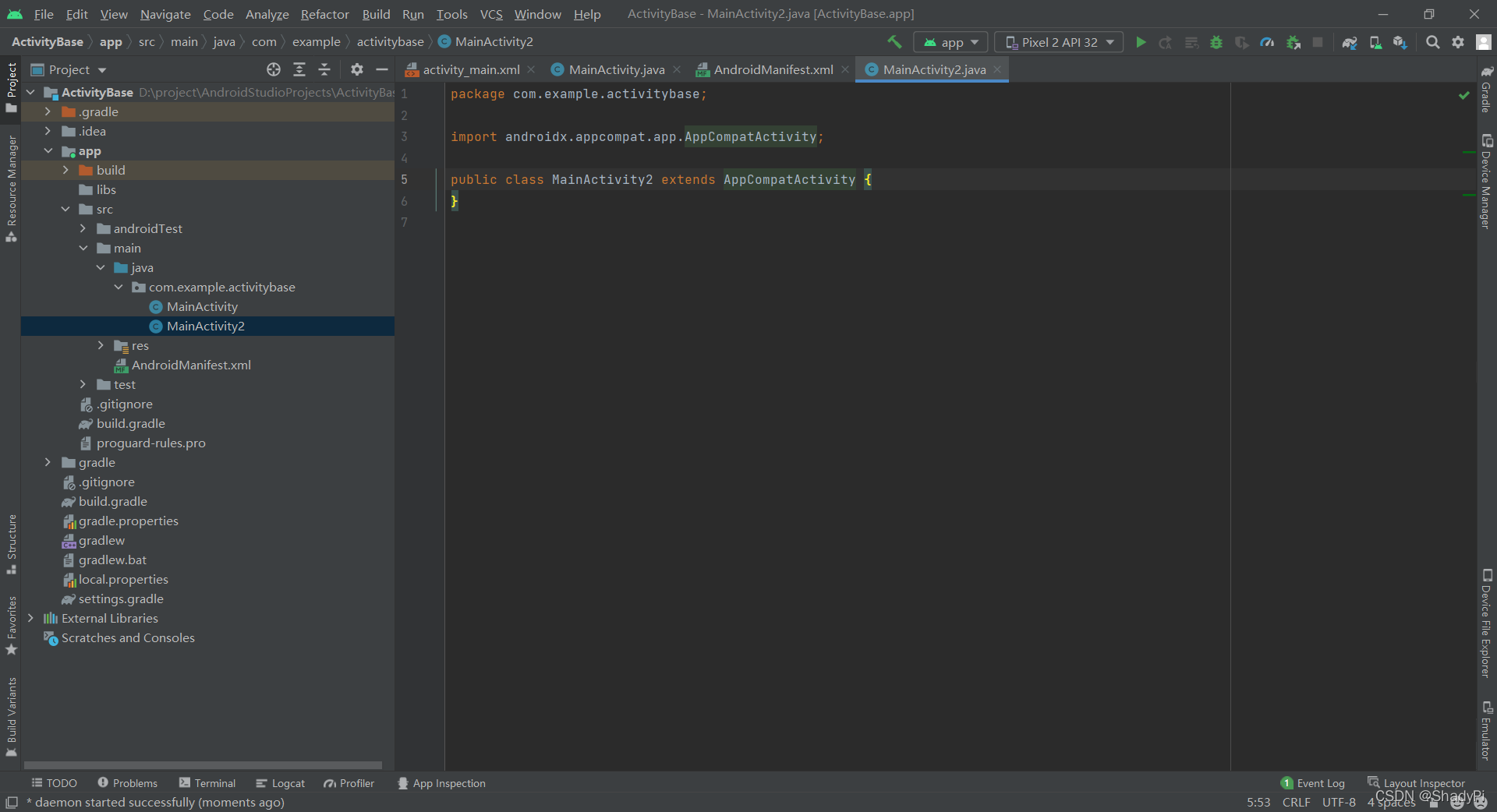Image resolution: width=1497 pixels, height=812 pixels.
Task: Expand the .idea folder
Action: tap(48, 131)
